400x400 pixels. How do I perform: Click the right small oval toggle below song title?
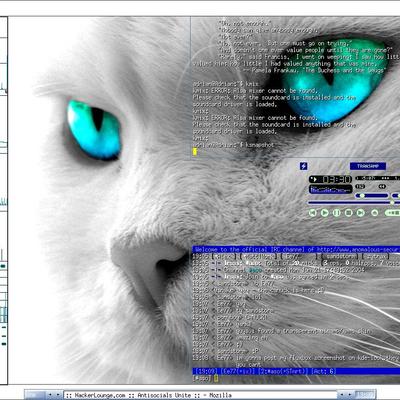coord(382,186)
